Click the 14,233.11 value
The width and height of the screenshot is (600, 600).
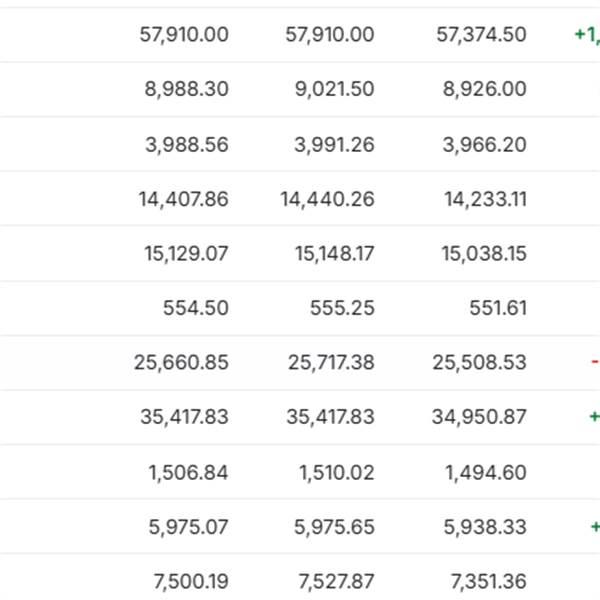click(x=485, y=199)
